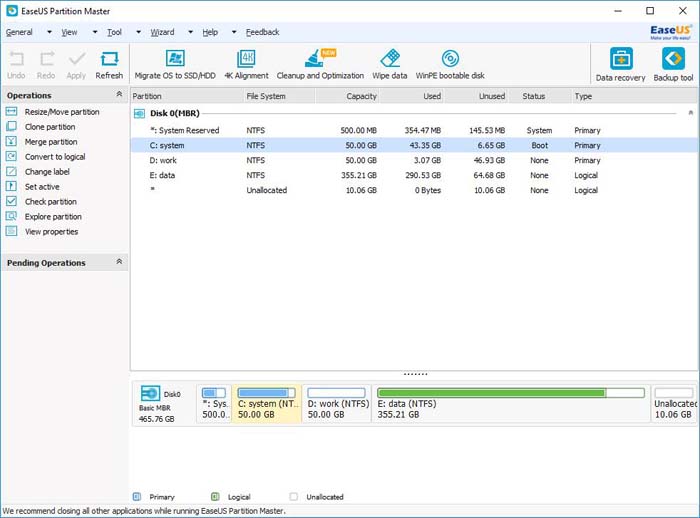
Task: Select the D: work (NTFS) block in disk map
Action: pyautogui.click(x=337, y=404)
